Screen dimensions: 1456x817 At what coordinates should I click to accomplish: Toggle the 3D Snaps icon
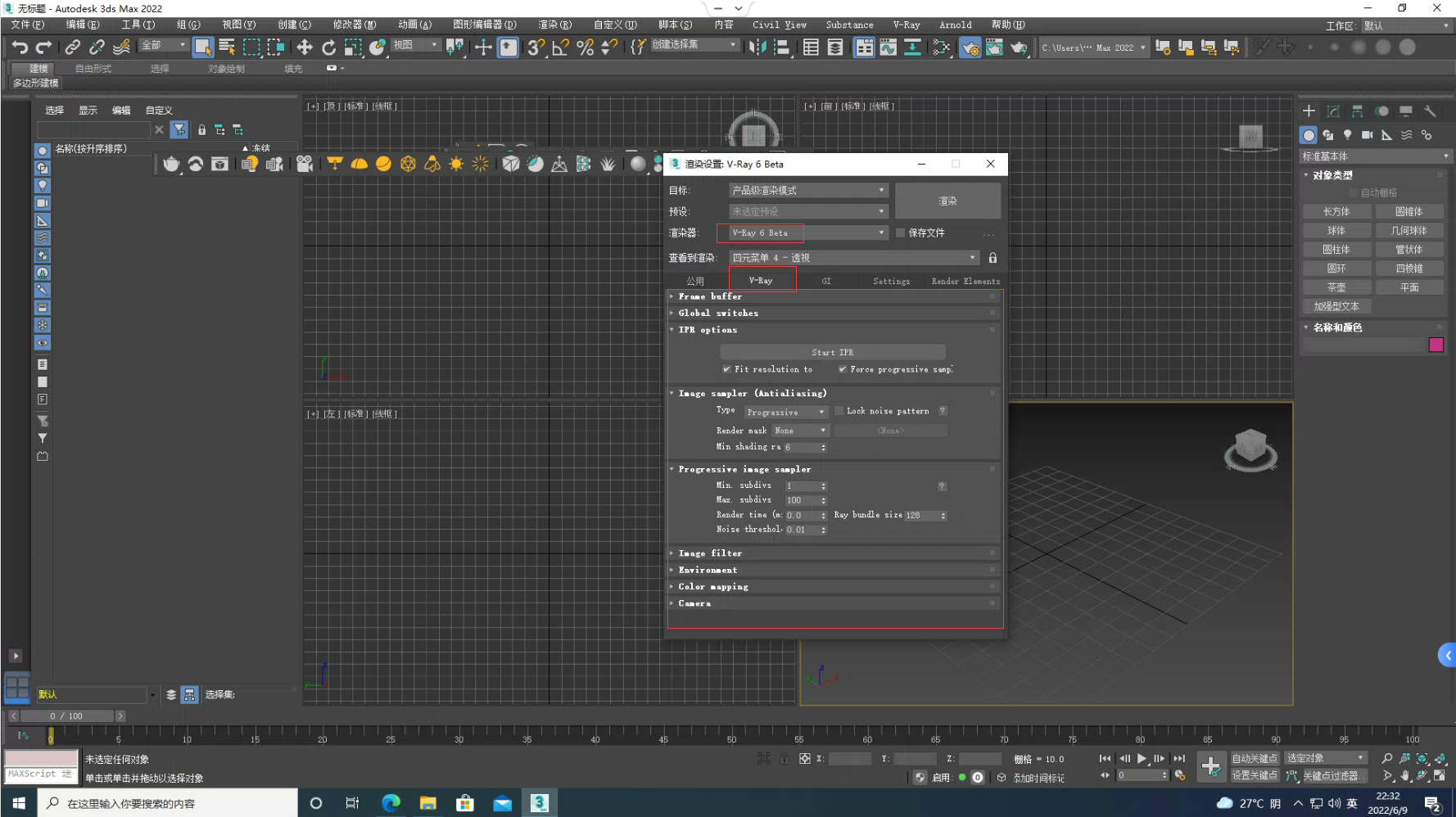pos(536,47)
